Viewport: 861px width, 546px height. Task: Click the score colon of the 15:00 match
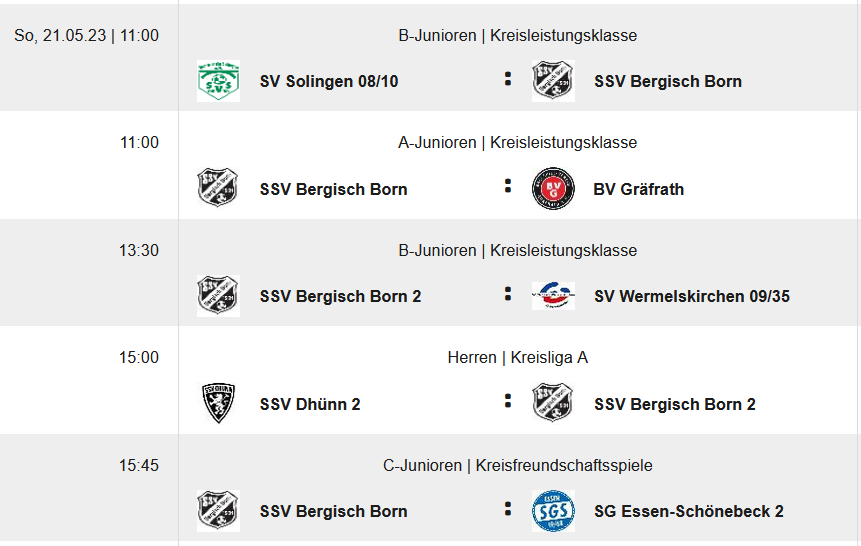508,403
